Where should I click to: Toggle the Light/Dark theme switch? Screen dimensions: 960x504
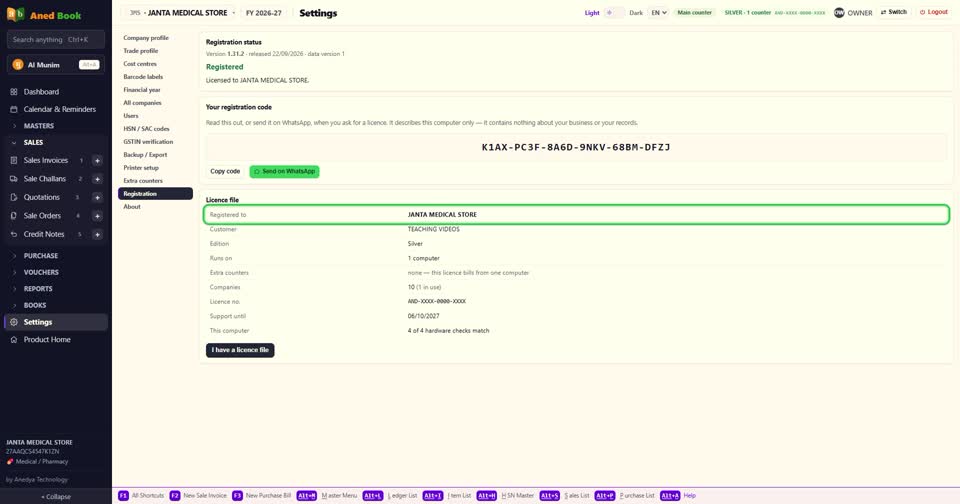614,12
